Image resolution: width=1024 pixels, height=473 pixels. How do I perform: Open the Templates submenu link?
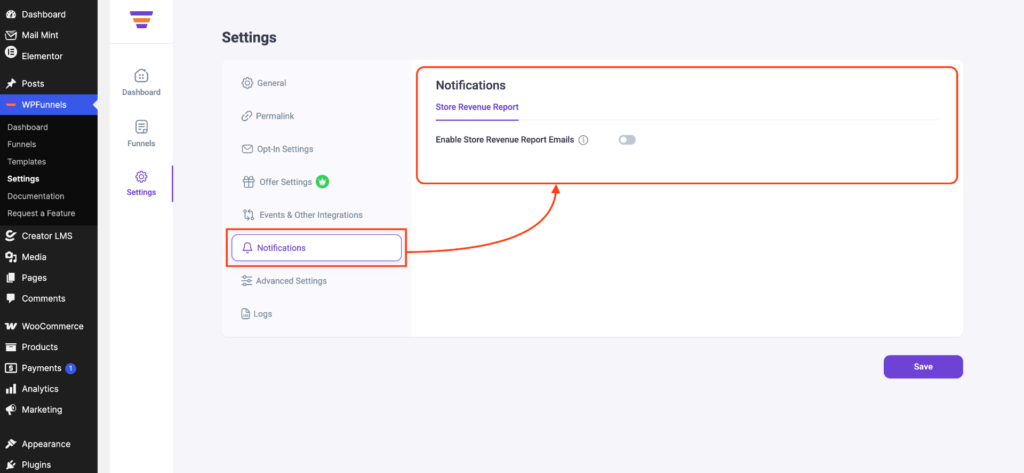27,161
